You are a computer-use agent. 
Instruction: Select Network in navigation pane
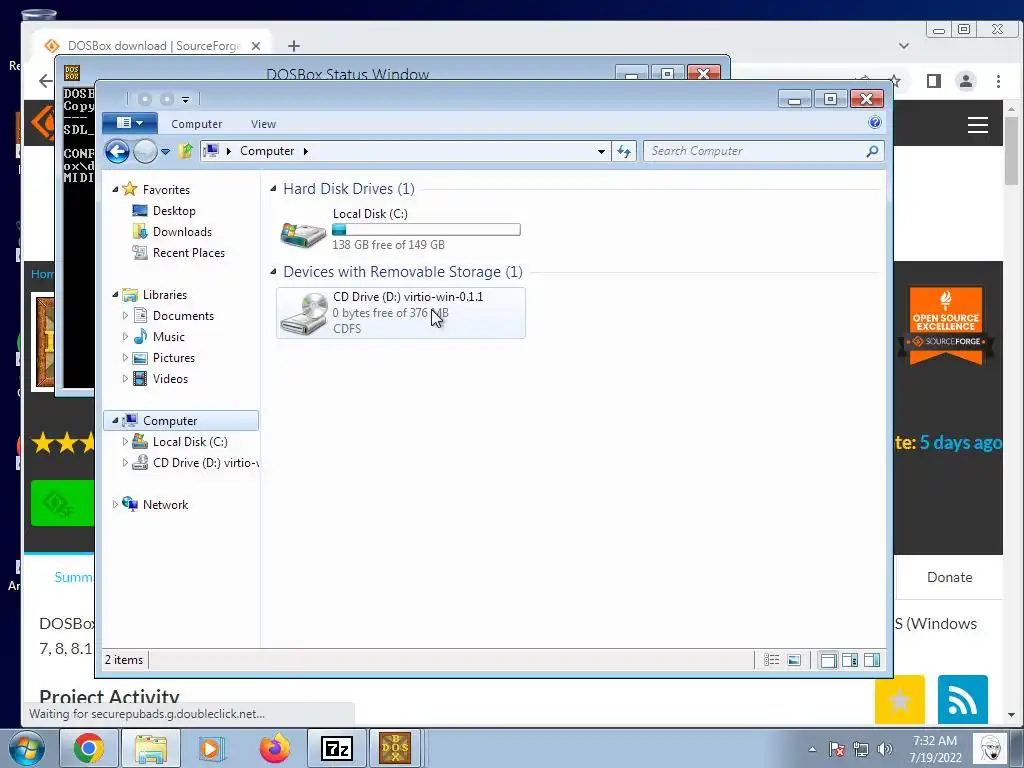(165, 504)
